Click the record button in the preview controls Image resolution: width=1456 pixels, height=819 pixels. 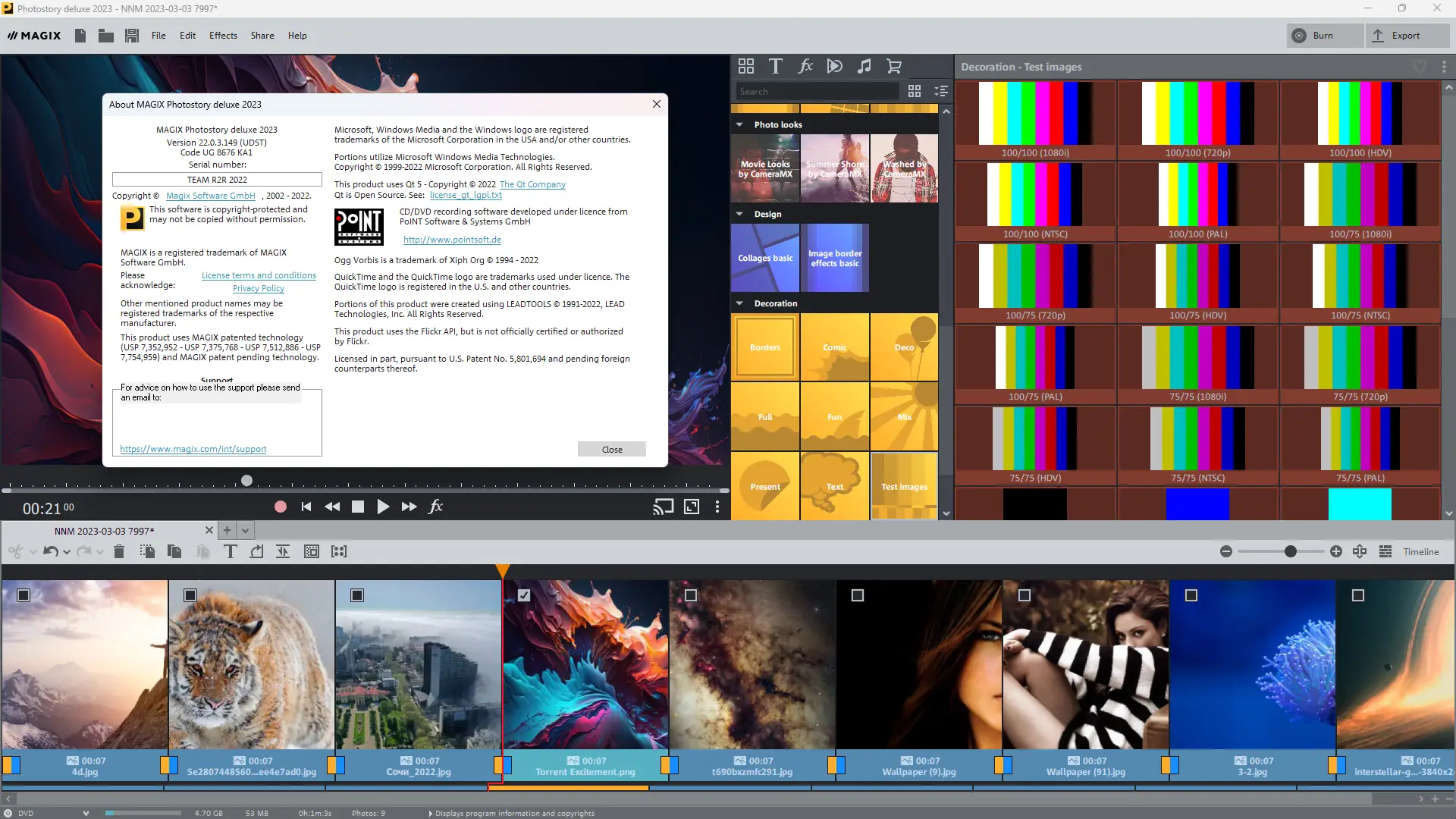pyautogui.click(x=280, y=507)
